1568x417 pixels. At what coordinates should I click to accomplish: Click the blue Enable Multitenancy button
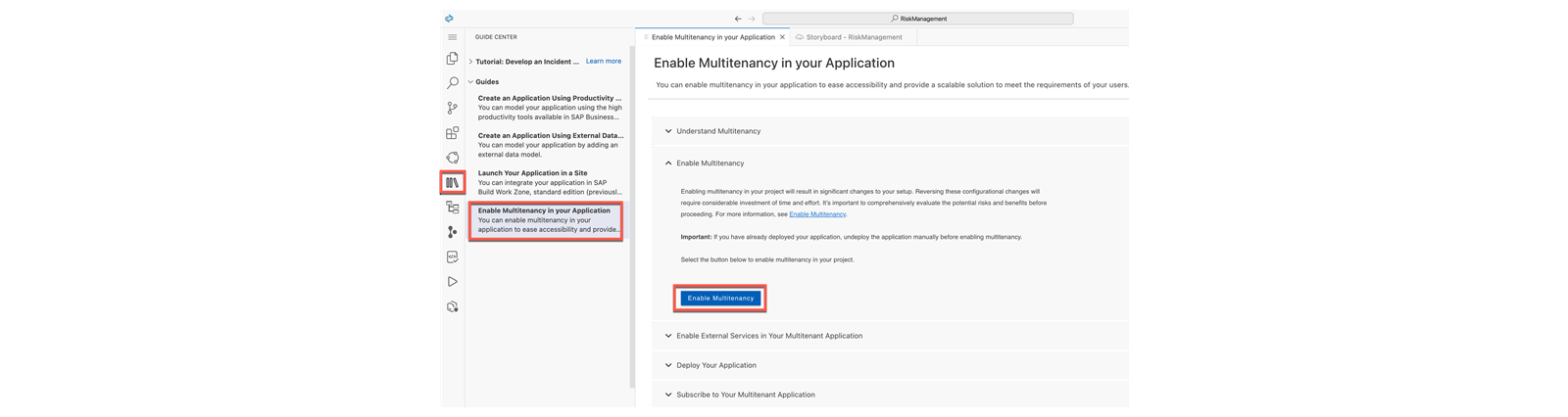(720, 299)
